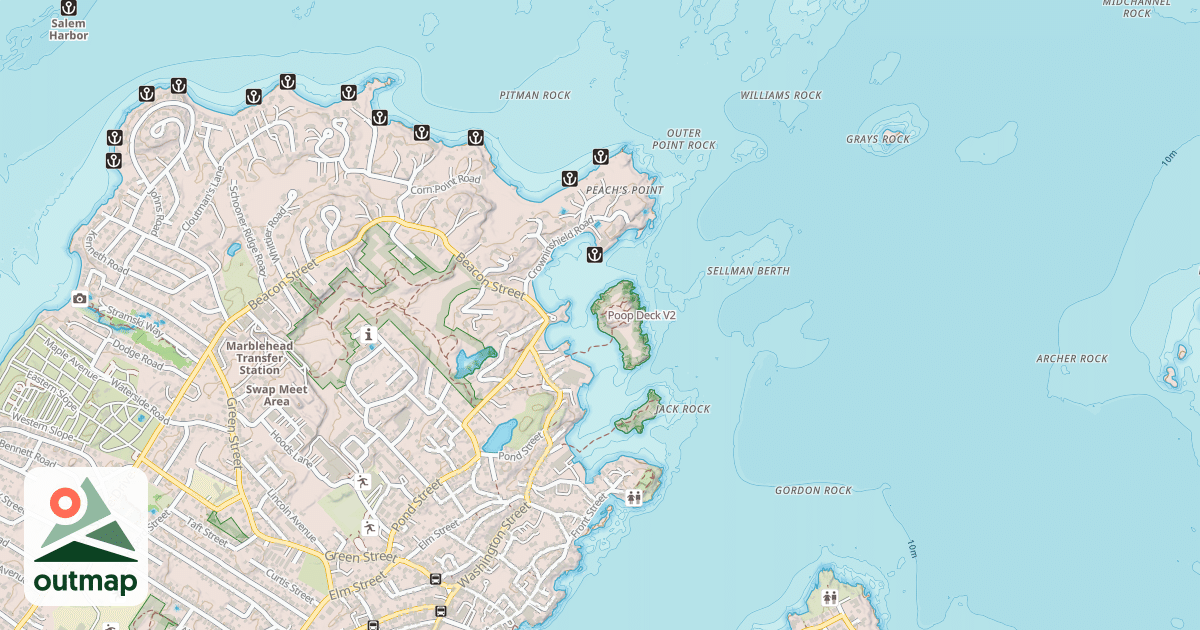Select the restroom icon beside Front Street
This screenshot has width=1200, height=630.
[x=634, y=498]
